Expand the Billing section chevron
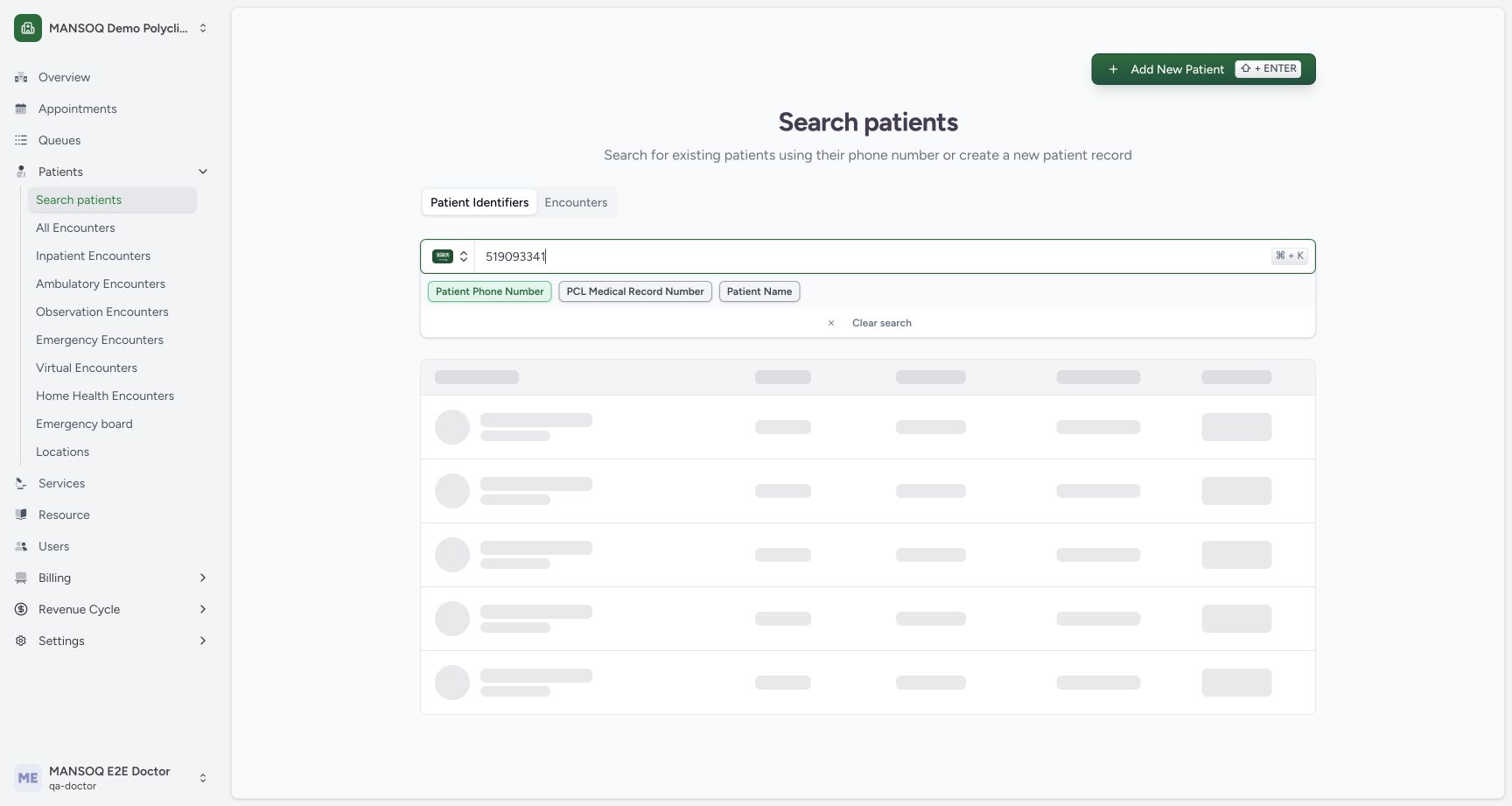The image size is (1512, 806). point(203,578)
